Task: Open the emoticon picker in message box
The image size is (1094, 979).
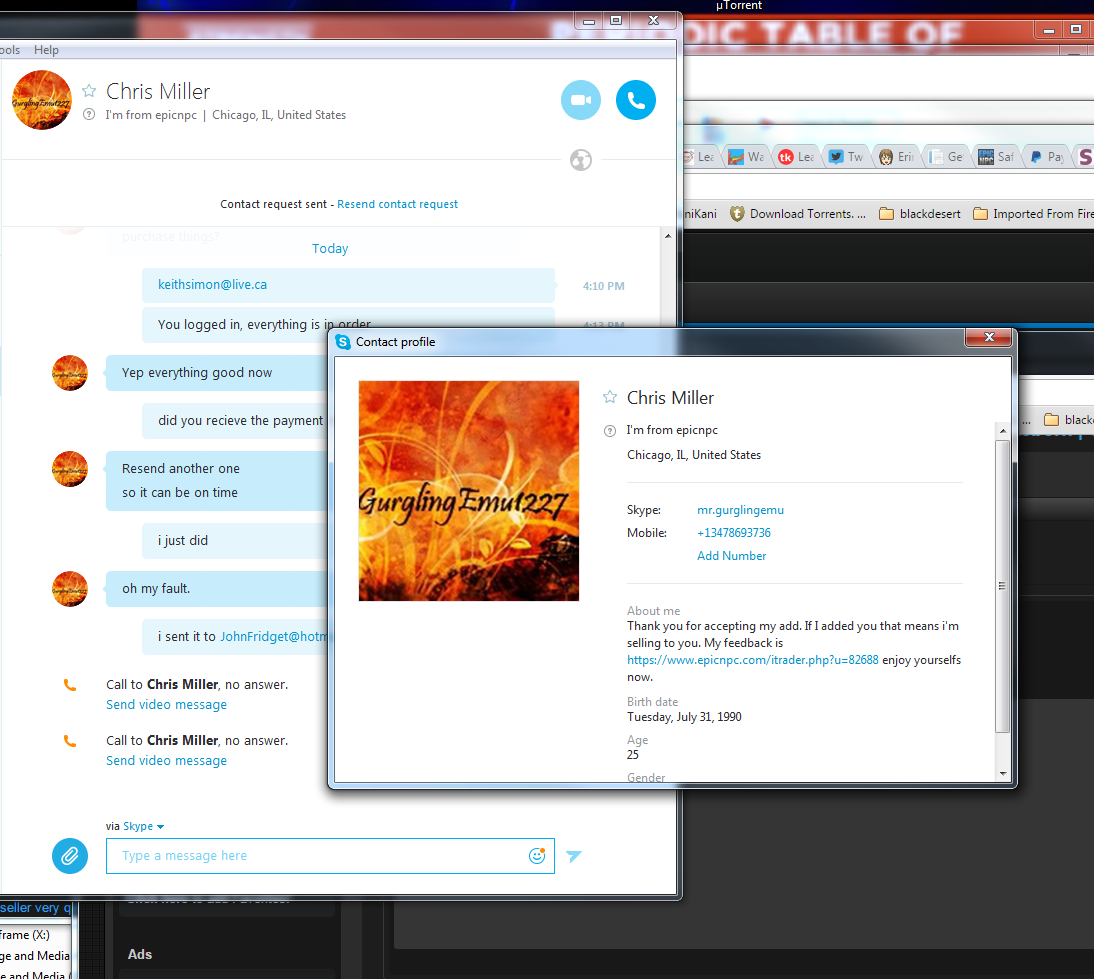Action: click(x=537, y=855)
